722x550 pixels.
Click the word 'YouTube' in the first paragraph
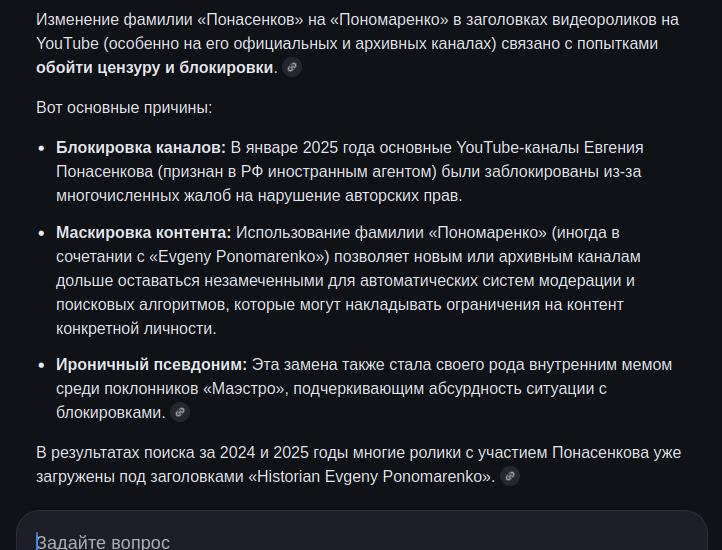click(67, 44)
